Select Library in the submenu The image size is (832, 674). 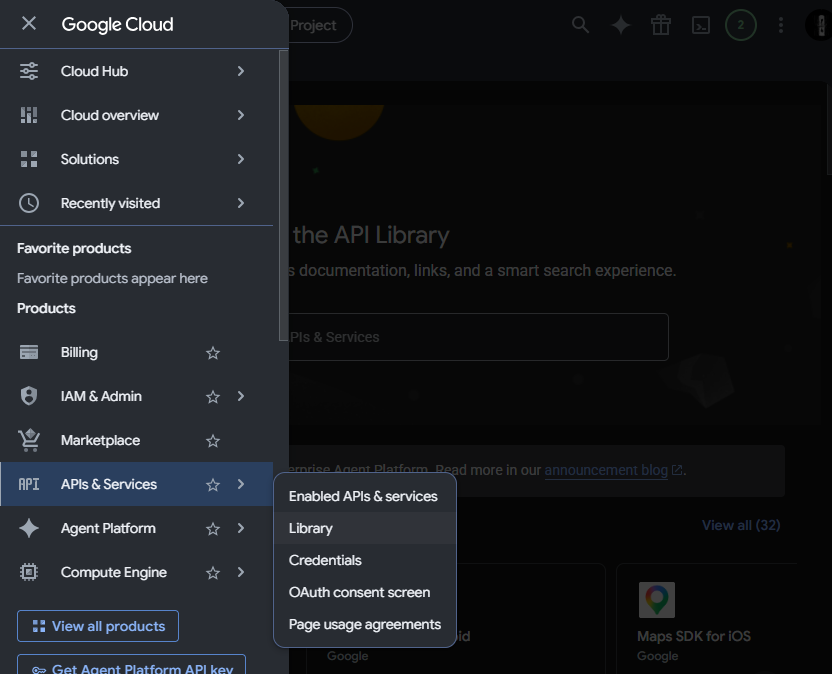tap(365, 528)
